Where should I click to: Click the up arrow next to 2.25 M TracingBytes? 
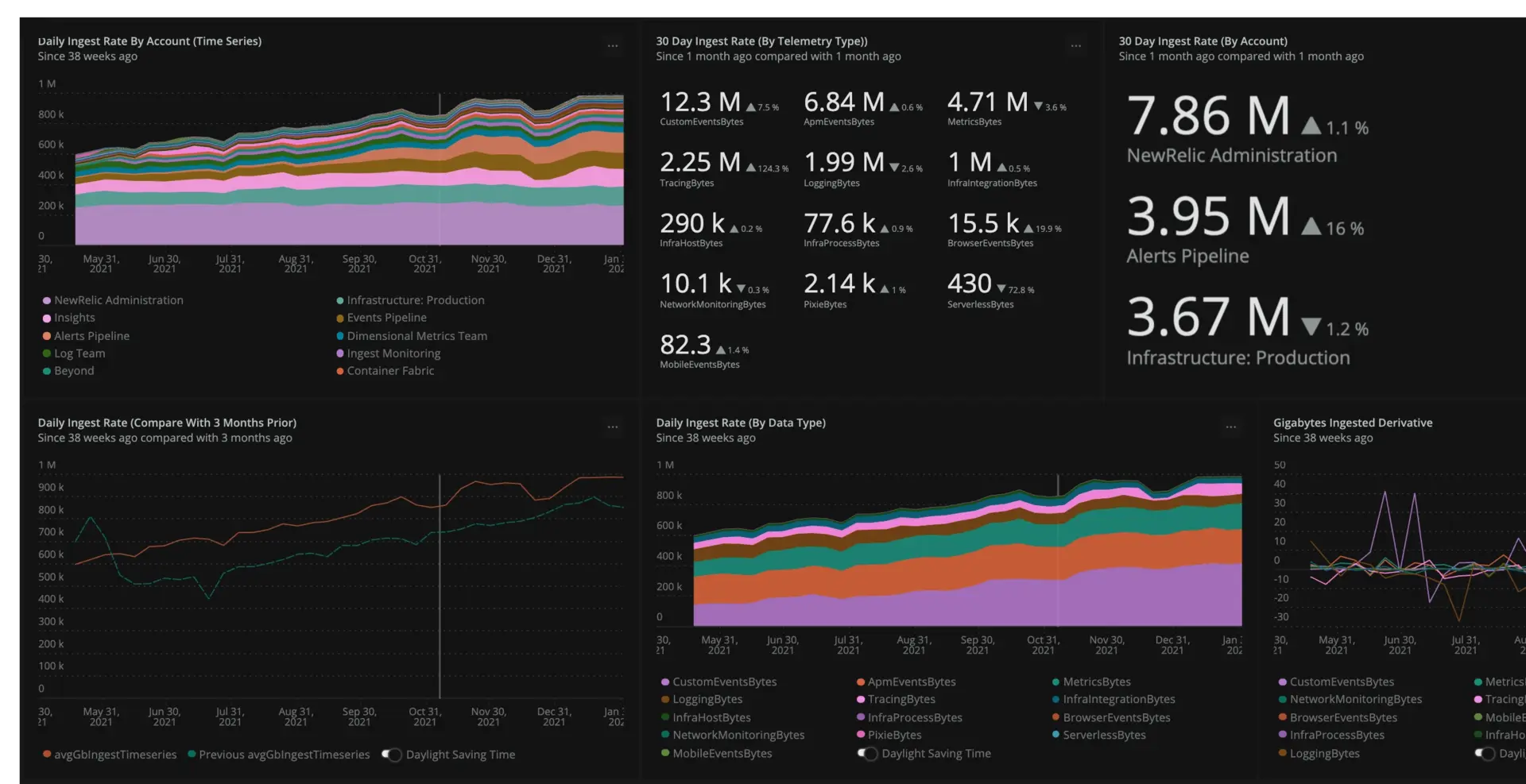click(750, 168)
